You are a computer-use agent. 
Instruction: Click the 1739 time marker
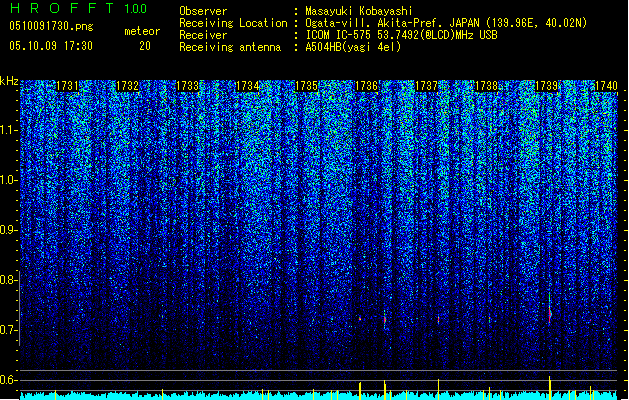click(x=546, y=86)
